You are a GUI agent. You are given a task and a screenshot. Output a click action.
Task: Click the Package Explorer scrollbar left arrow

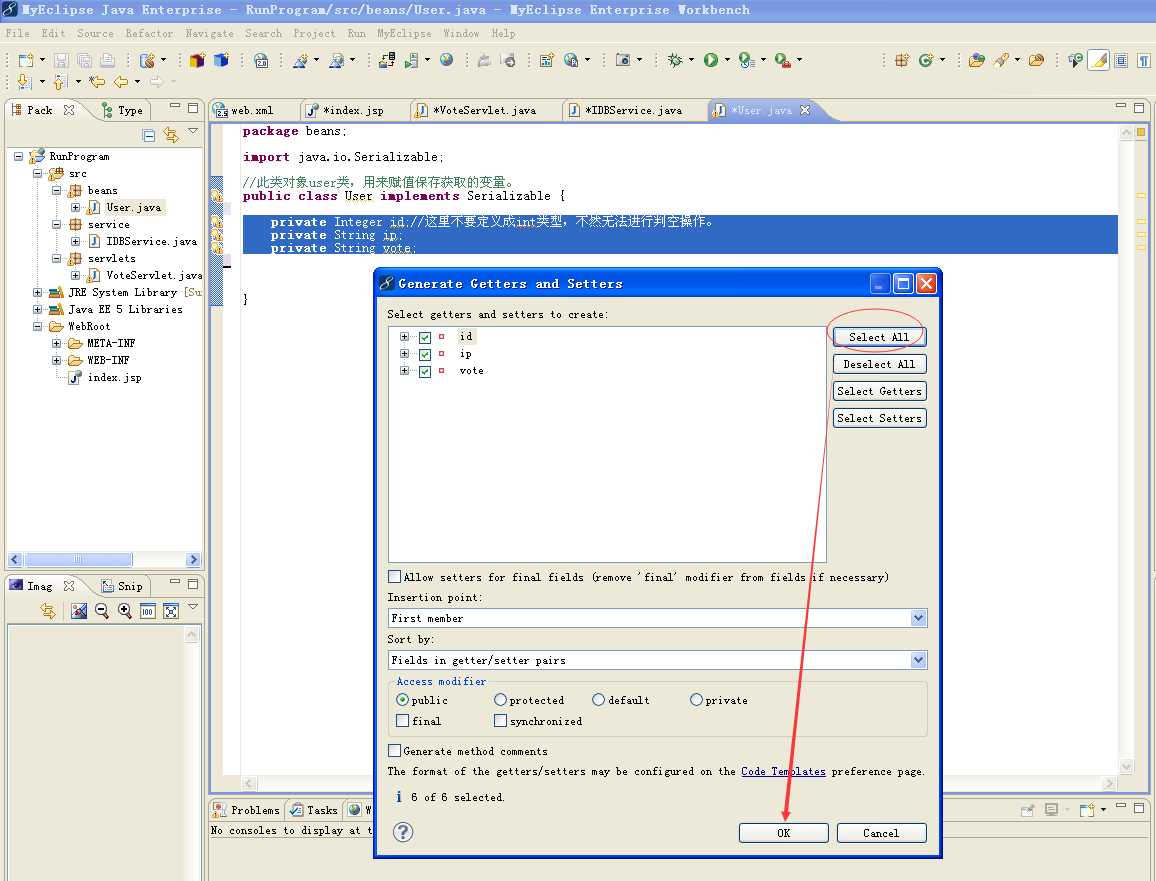tap(15, 560)
